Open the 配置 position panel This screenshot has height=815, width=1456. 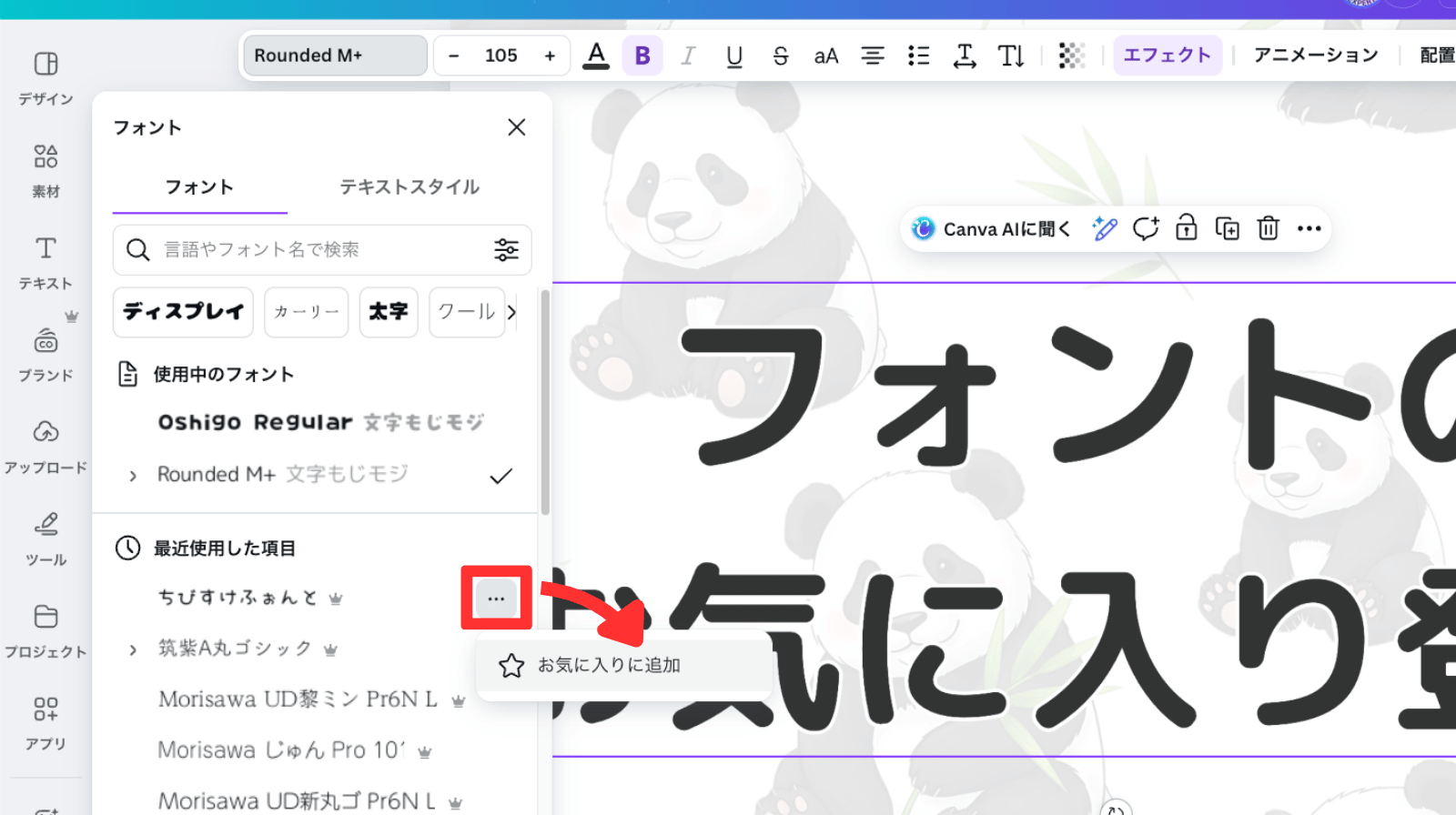(x=1437, y=55)
